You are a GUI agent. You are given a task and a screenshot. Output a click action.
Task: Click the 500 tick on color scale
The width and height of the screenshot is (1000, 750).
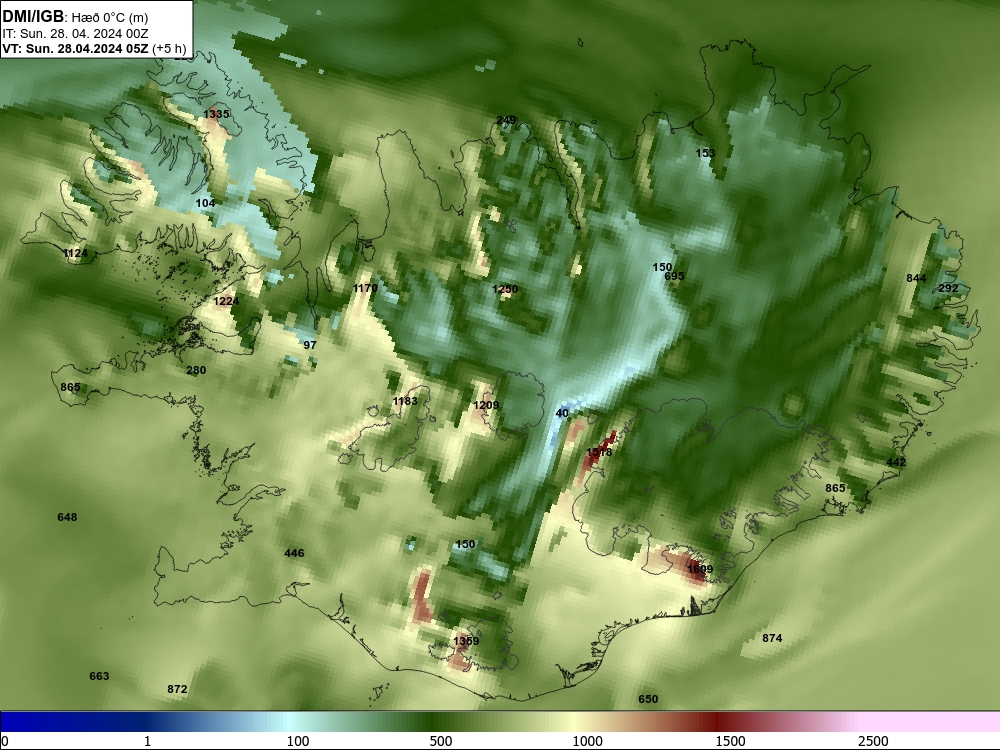[441, 741]
